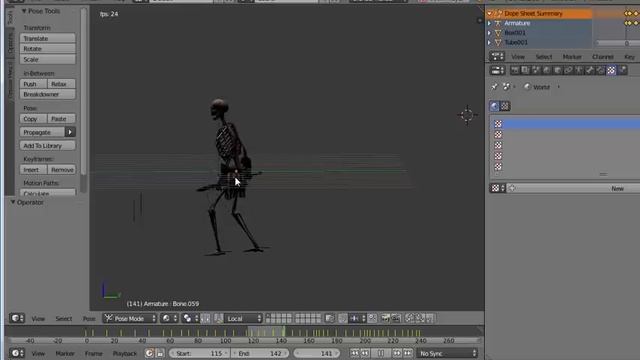Viewport: 640px width, 360px height.
Task: Open the dope sheet Key menu
Action: point(629,57)
